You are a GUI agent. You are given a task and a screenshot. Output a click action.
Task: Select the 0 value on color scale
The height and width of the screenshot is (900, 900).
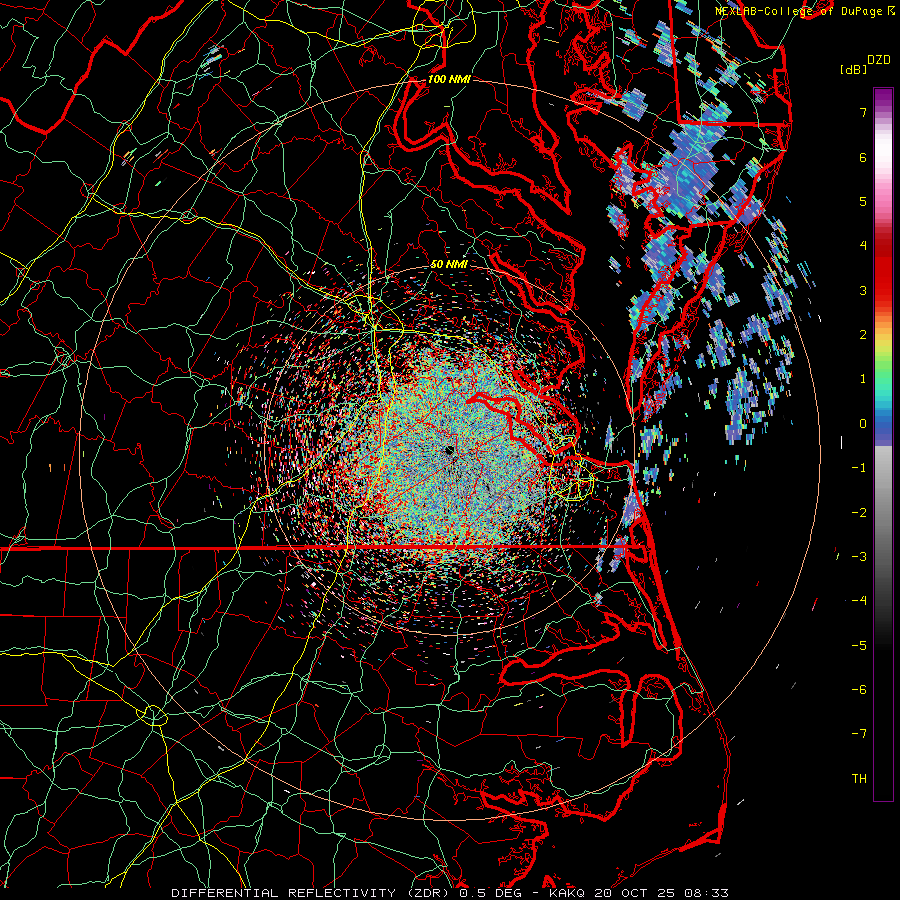(863, 424)
